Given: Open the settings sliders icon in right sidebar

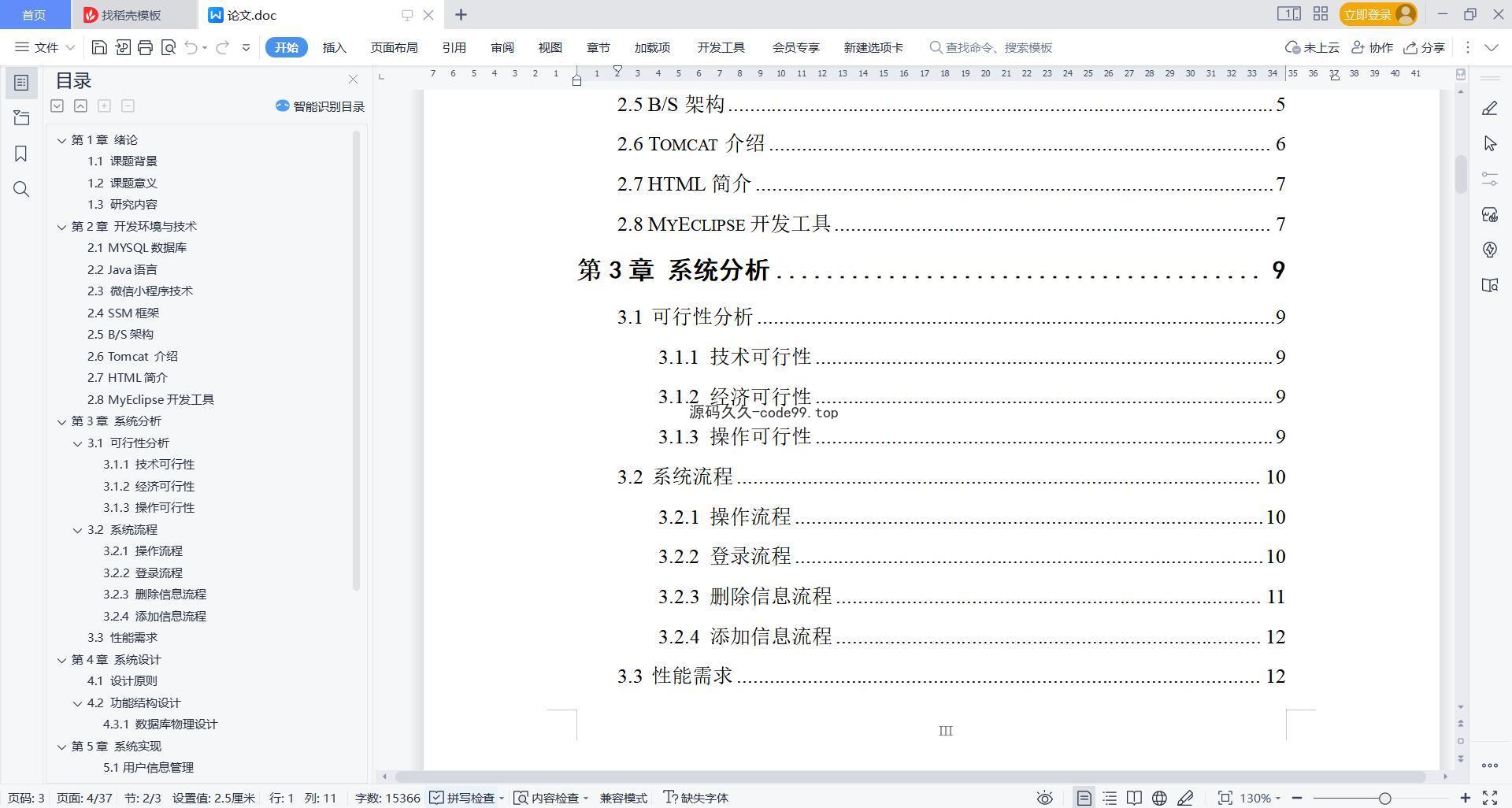Looking at the screenshot, I should tap(1489, 179).
